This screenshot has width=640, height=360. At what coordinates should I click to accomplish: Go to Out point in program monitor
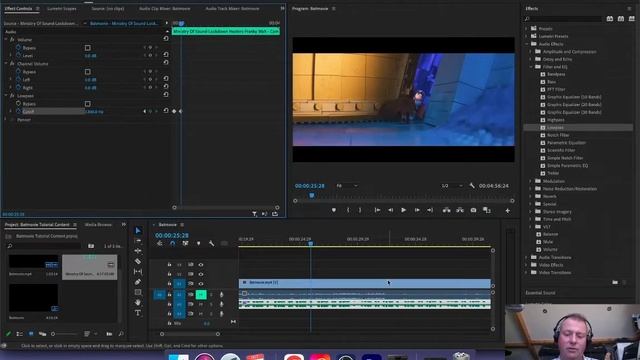[x=430, y=210]
